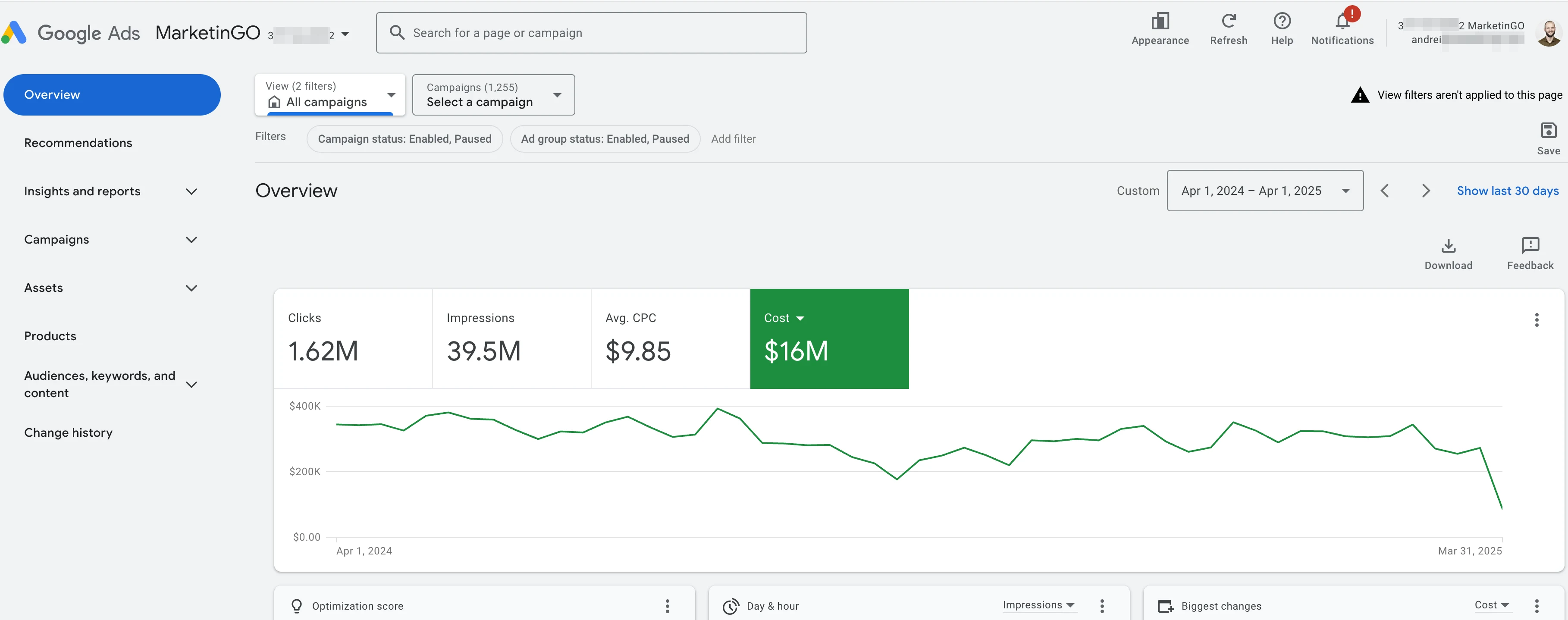Refresh the page data
Viewport: 1568px width, 620px height.
(x=1229, y=28)
